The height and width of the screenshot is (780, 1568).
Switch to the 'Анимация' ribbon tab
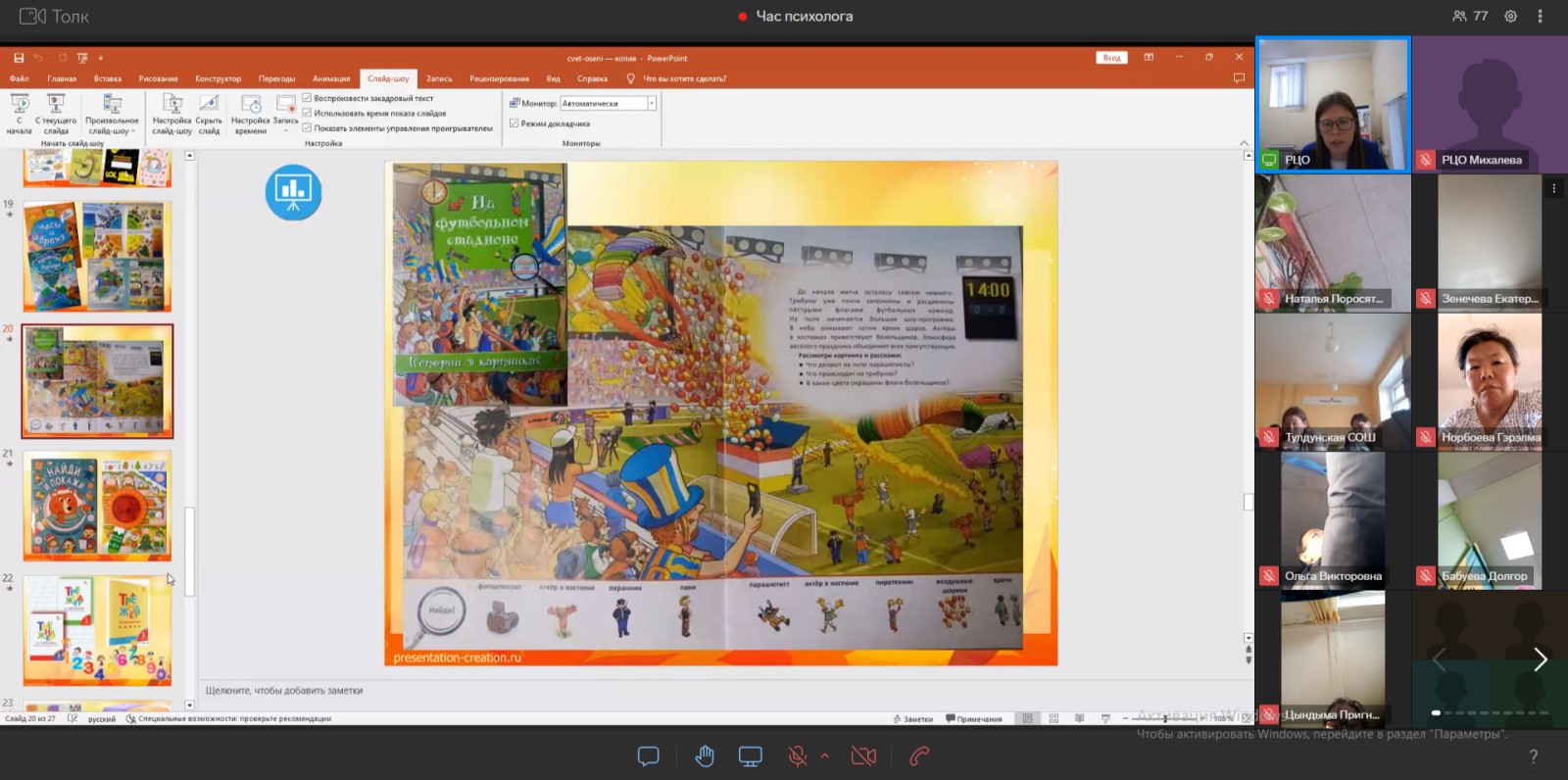click(x=331, y=78)
